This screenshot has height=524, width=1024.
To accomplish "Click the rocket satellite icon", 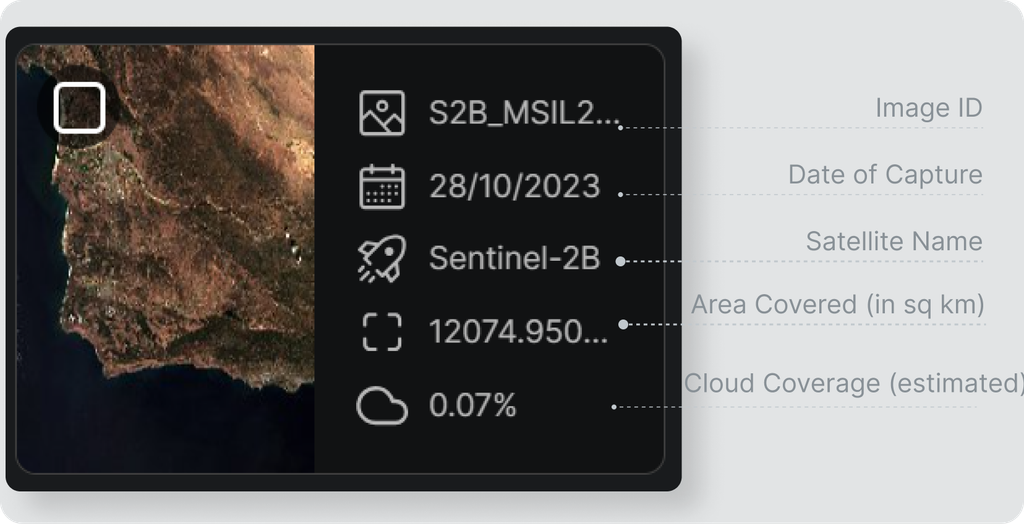I will 382,259.
